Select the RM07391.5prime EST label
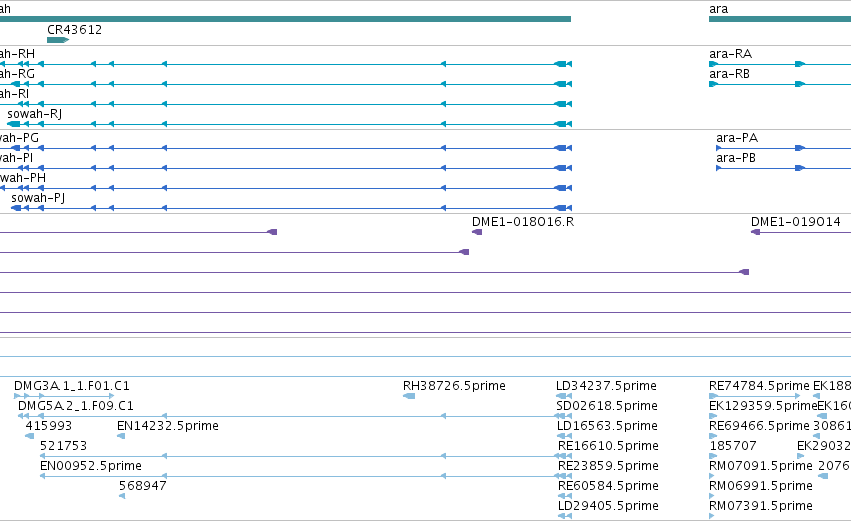The width and height of the screenshot is (851, 521). (761, 506)
